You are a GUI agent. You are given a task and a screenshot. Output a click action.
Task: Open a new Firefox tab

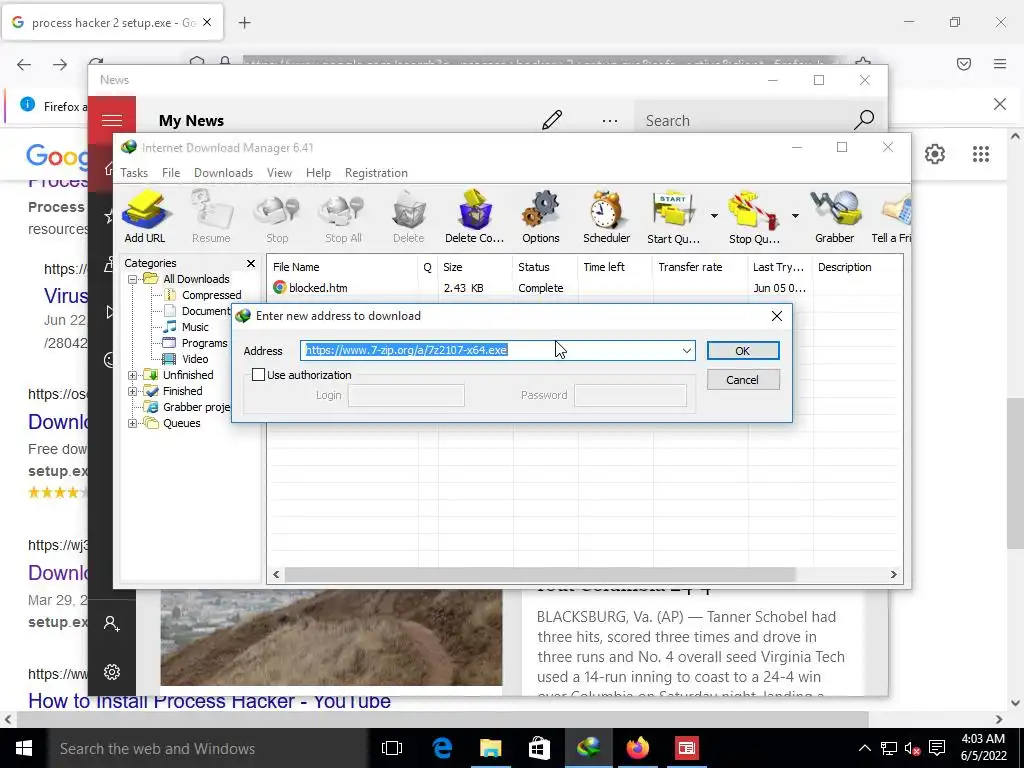(244, 23)
